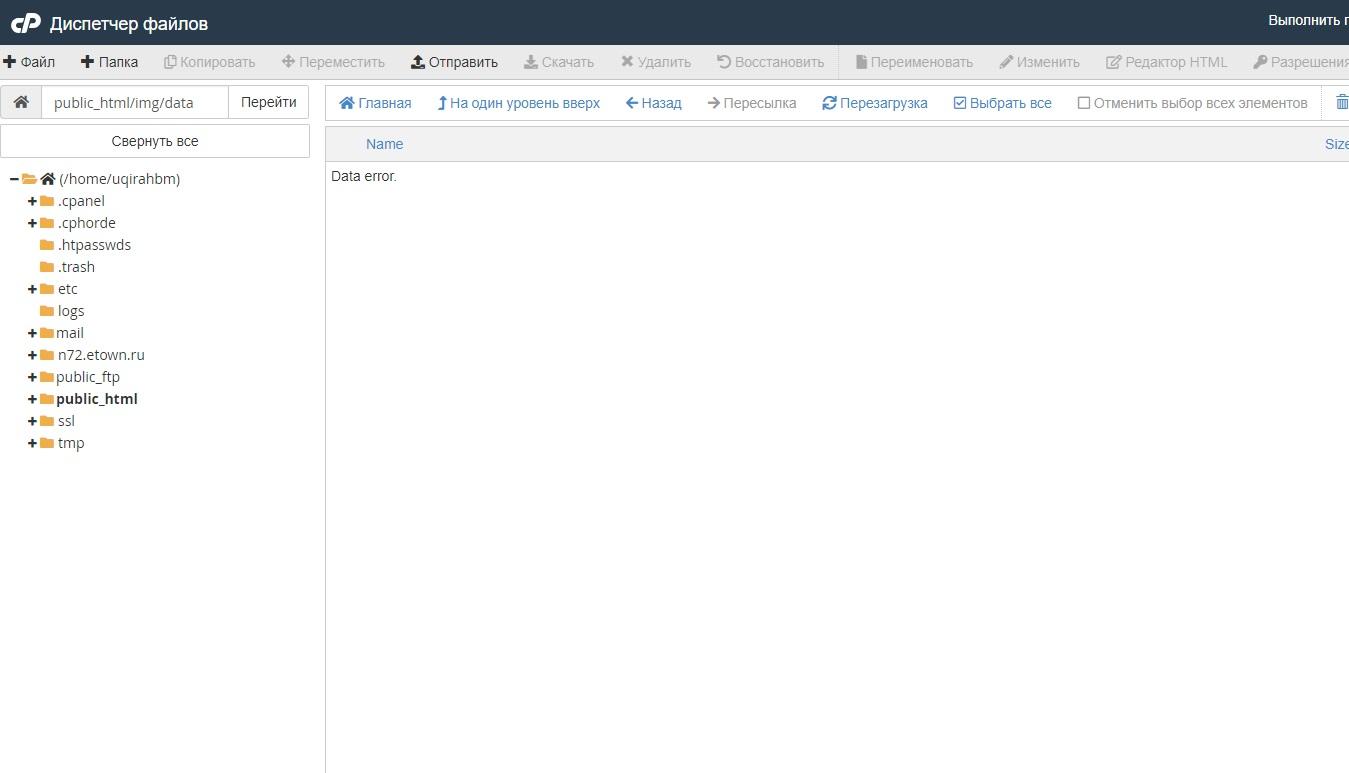Click the path input field
Image resolution: width=1349 pixels, height=773 pixels.
[x=135, y=102]
